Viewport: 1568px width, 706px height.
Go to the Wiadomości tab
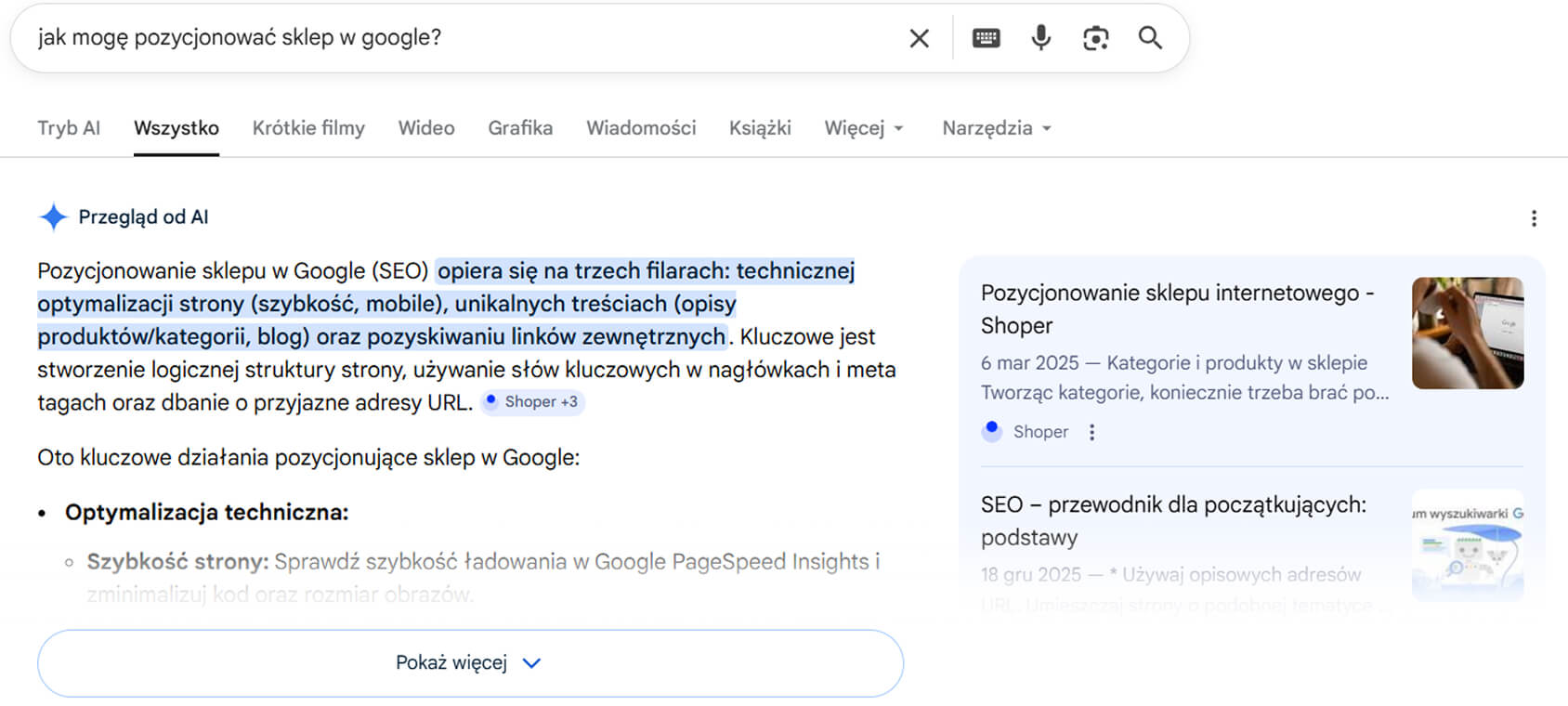[x=641, y=128]
